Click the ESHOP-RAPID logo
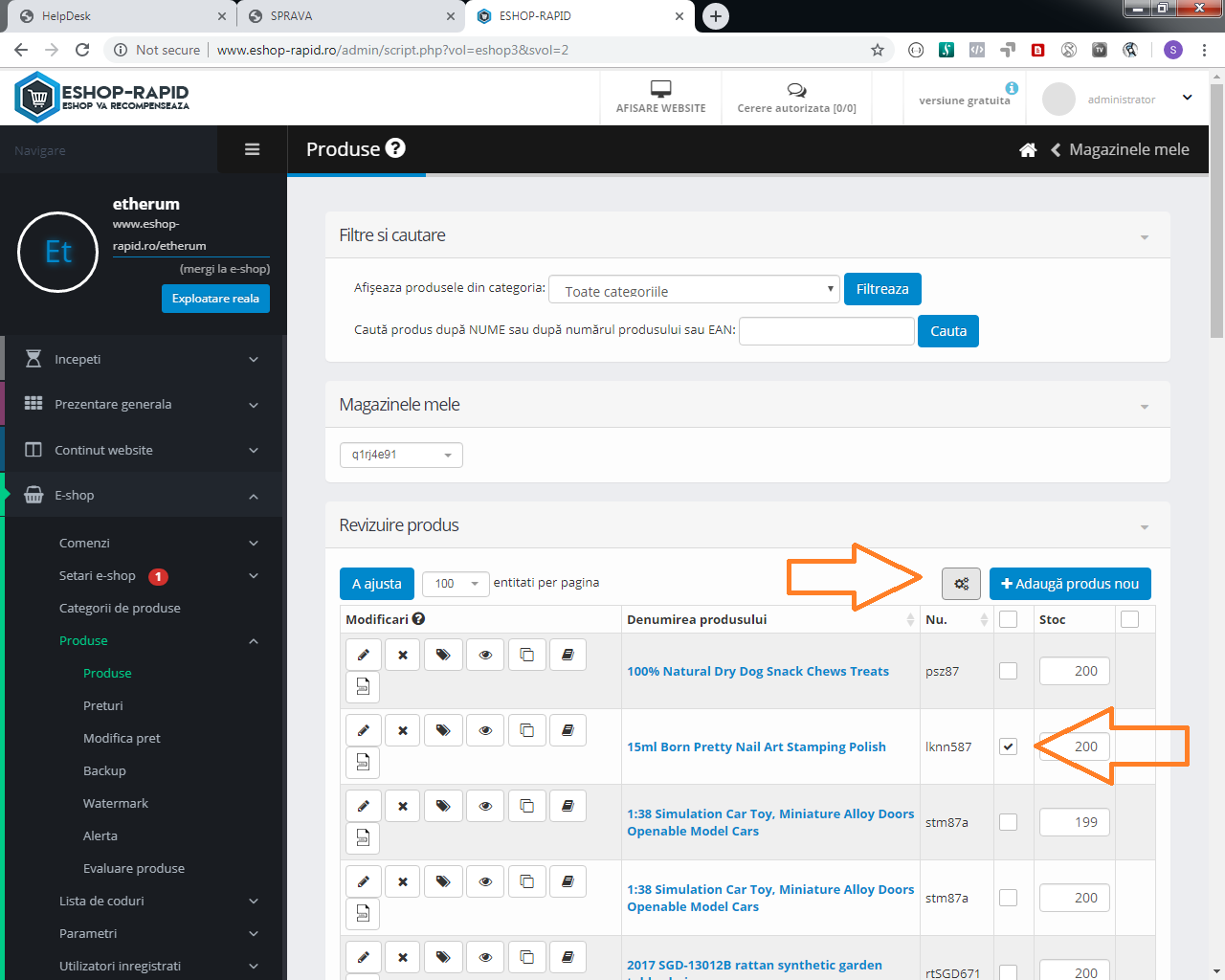This screenshot has height=980, width=1225. coord(102,97)
